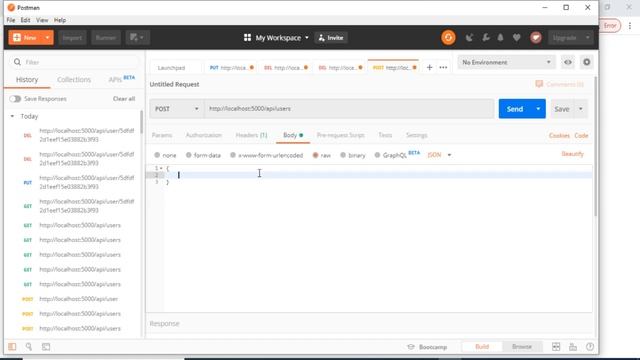Select the raw body radio
The image size is (640, 360).
315,155
